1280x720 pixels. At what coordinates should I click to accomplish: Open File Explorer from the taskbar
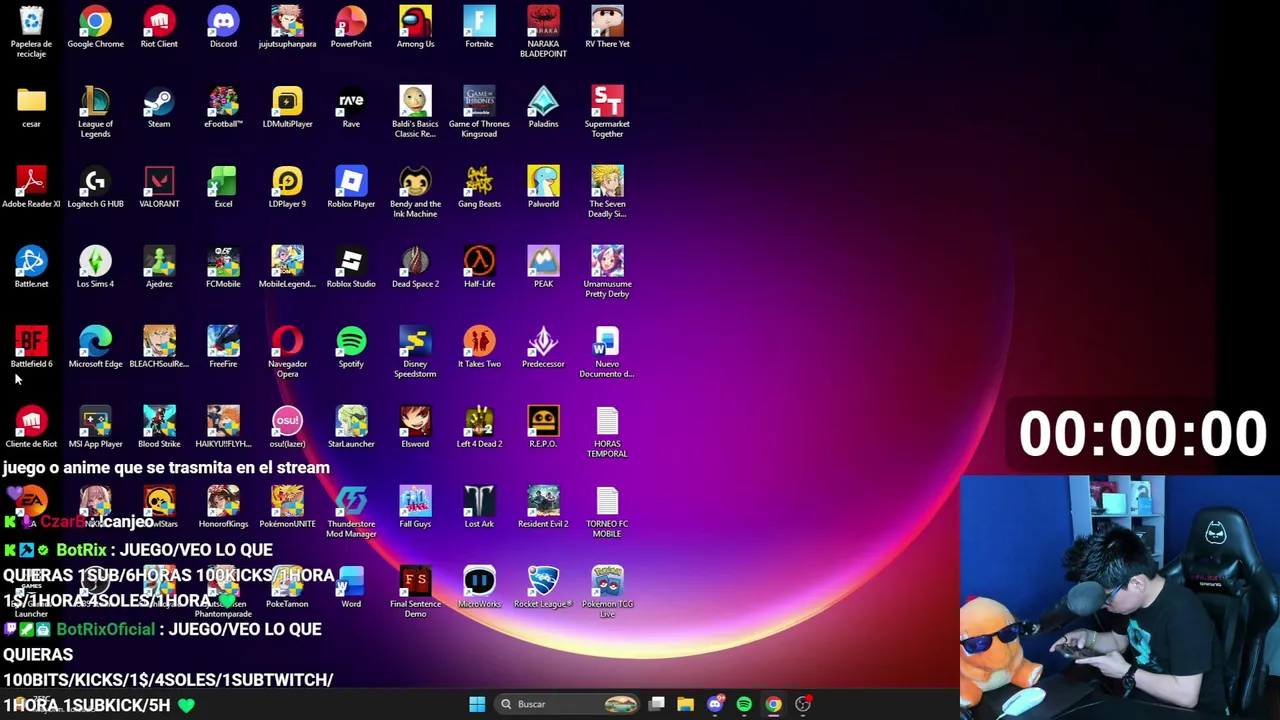coord(685,704)
